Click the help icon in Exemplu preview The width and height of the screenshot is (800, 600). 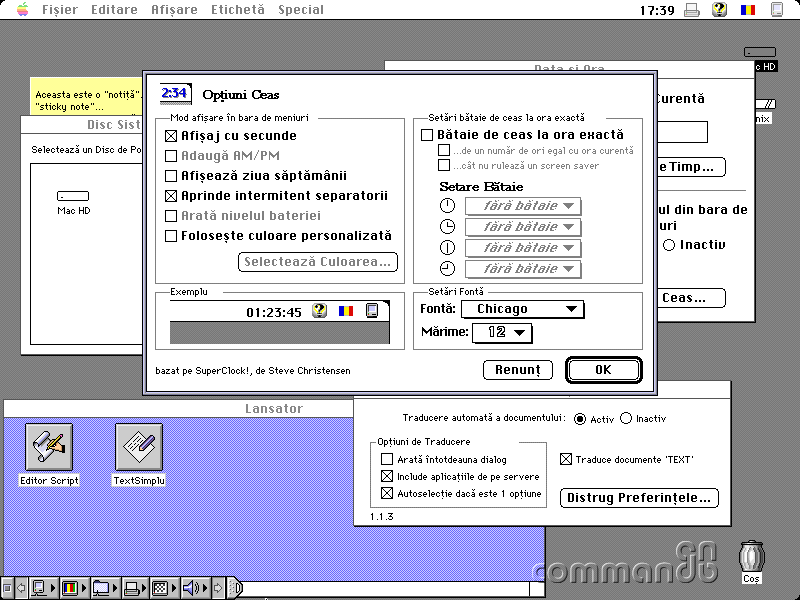319,310
